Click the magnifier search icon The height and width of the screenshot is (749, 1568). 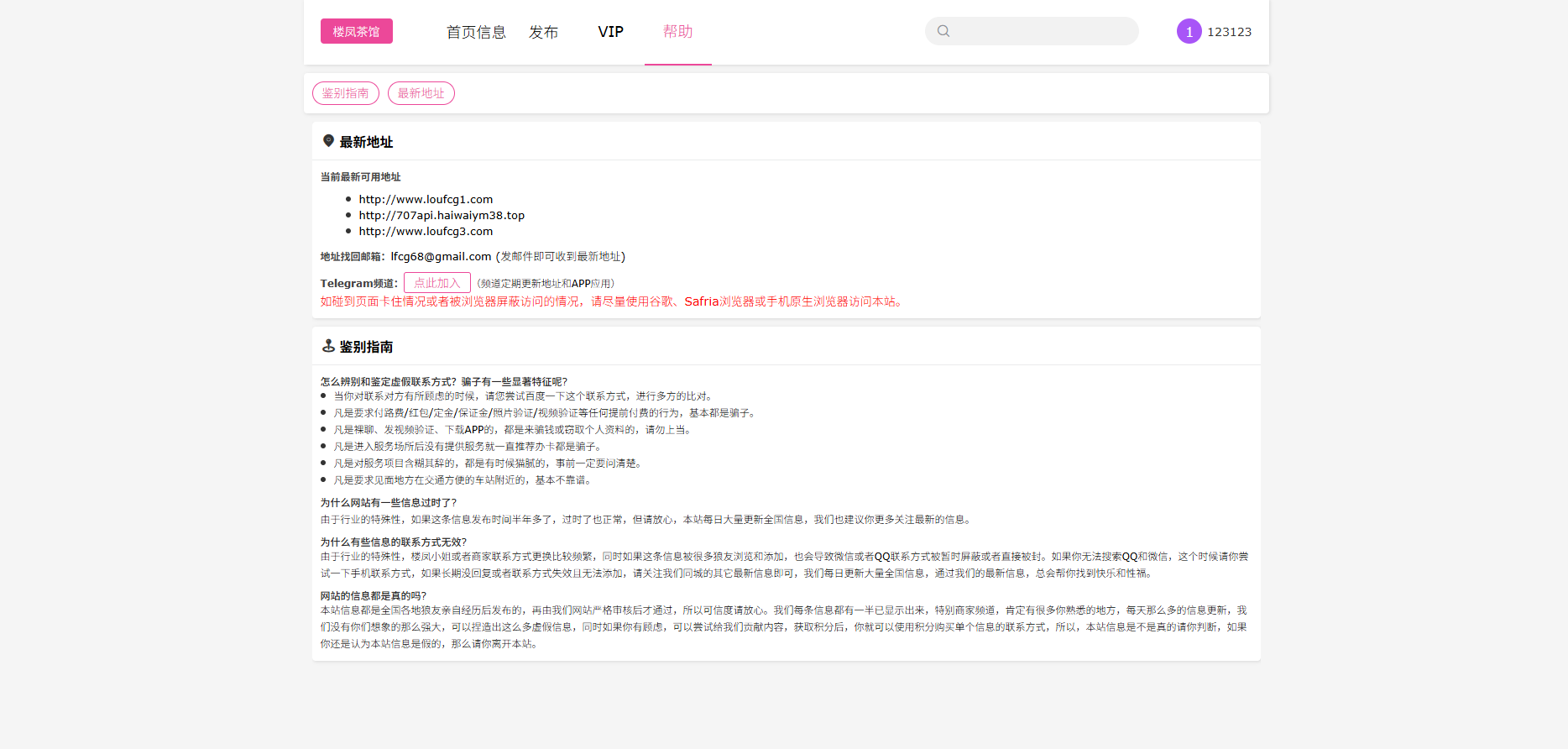pos(943,31)
